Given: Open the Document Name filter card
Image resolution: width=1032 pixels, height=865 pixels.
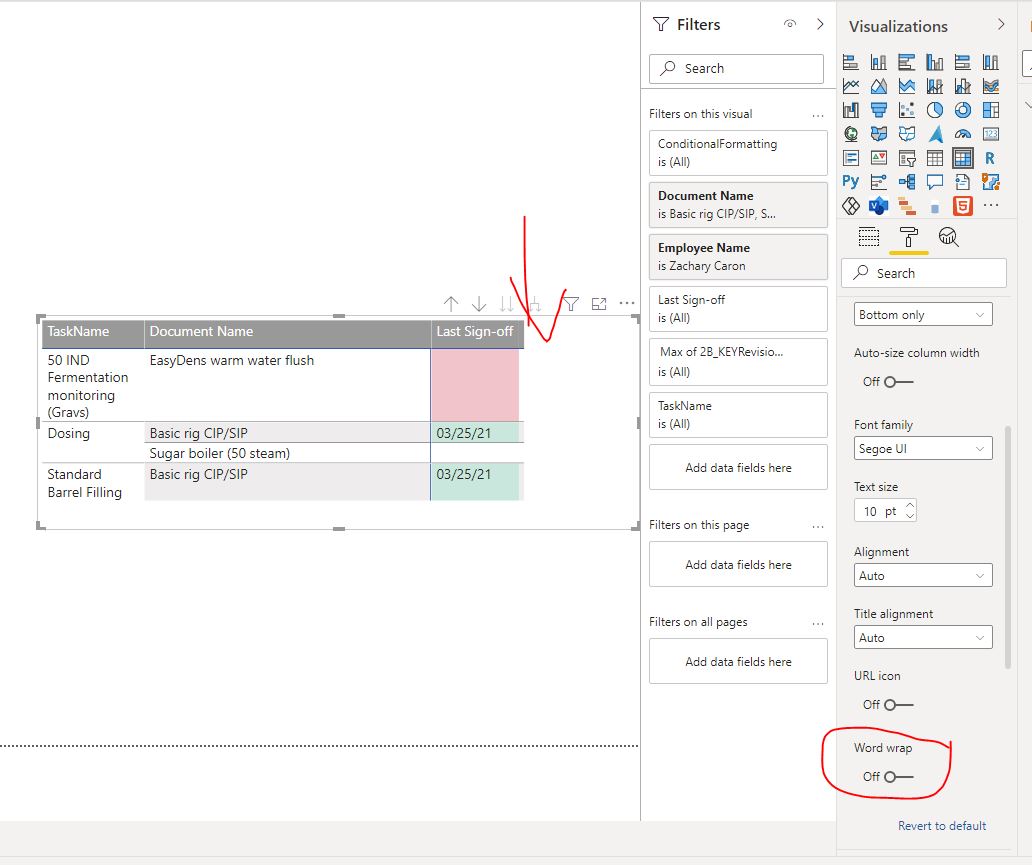Looking at the screenshot, I should (738, 205).
